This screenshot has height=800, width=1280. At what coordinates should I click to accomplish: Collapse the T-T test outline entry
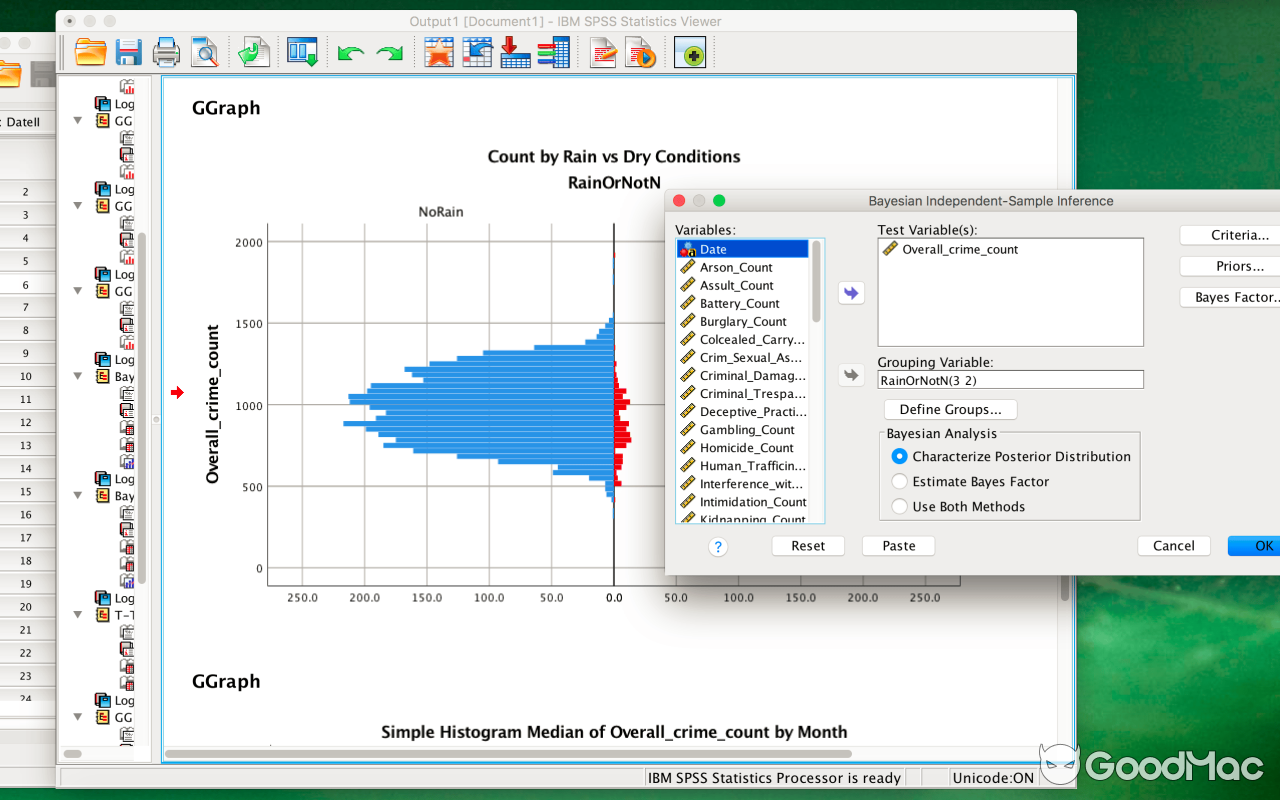coord(77,615)
